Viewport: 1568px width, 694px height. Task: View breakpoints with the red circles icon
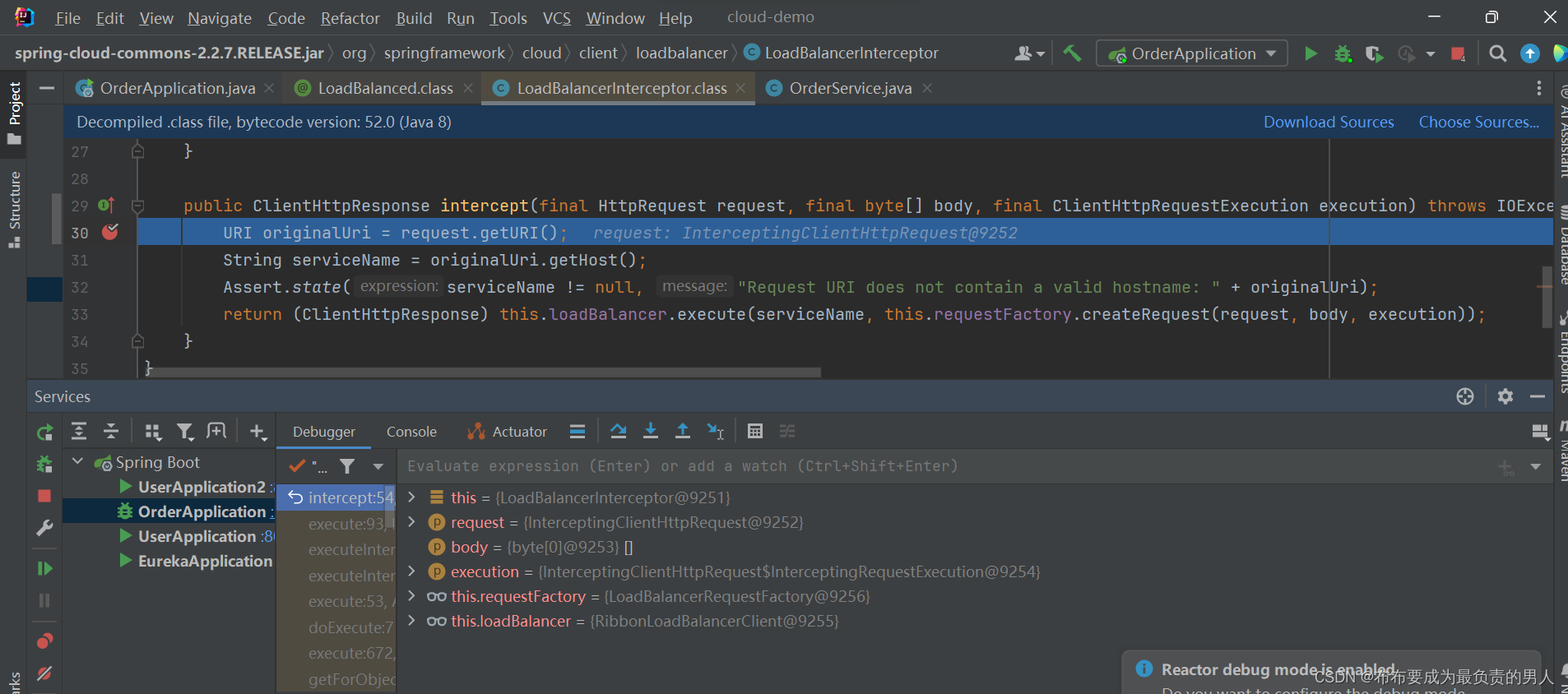tap(44, 641)
